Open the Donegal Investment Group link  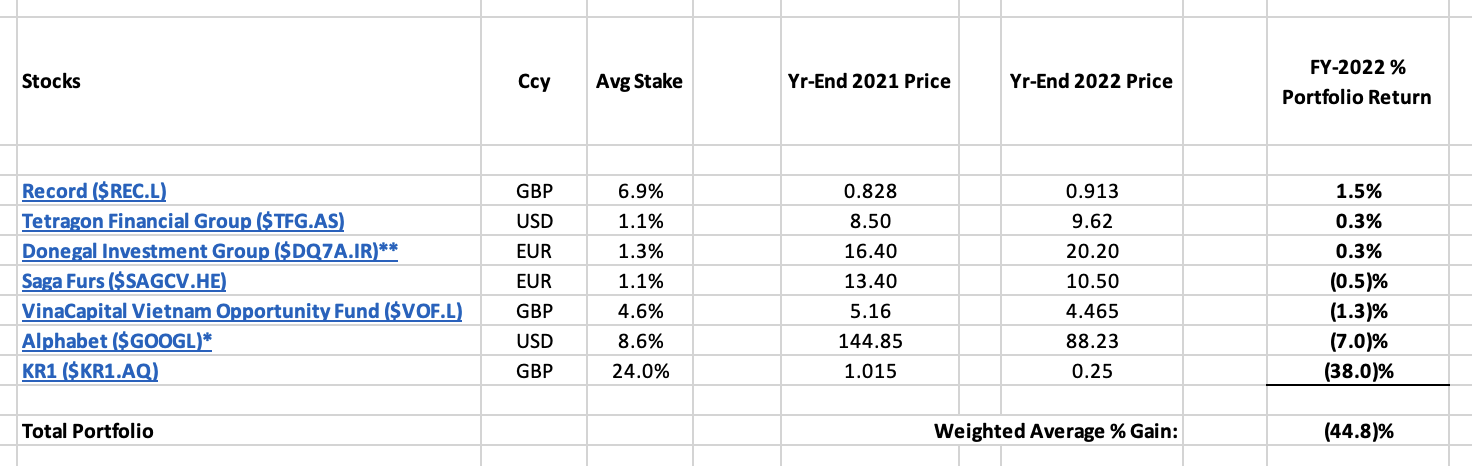tap(210, 250)
